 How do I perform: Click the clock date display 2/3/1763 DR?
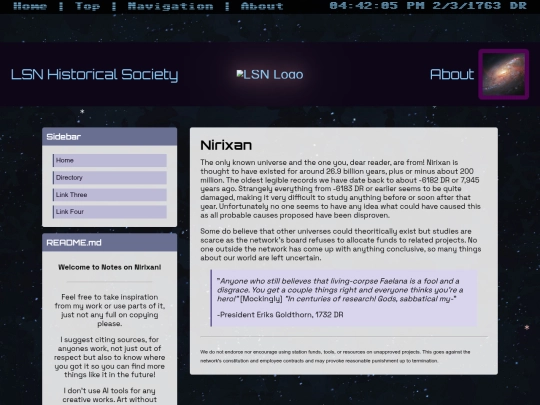point(479,6)
